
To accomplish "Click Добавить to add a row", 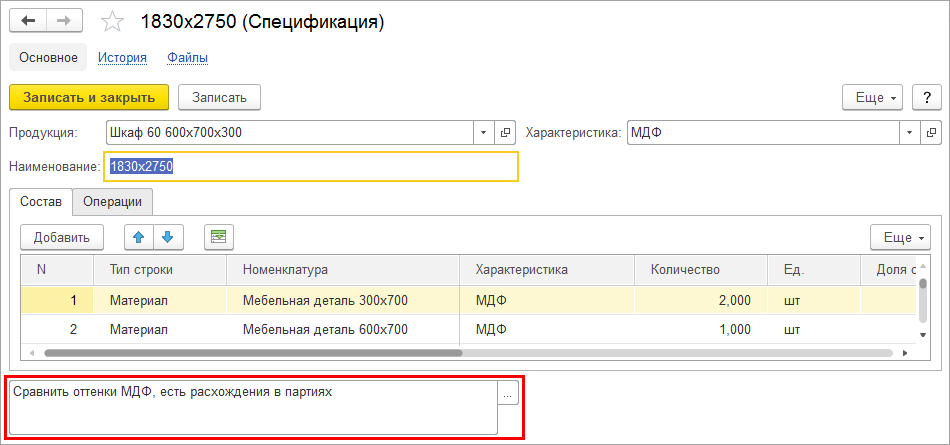I will tap(62, 238).
